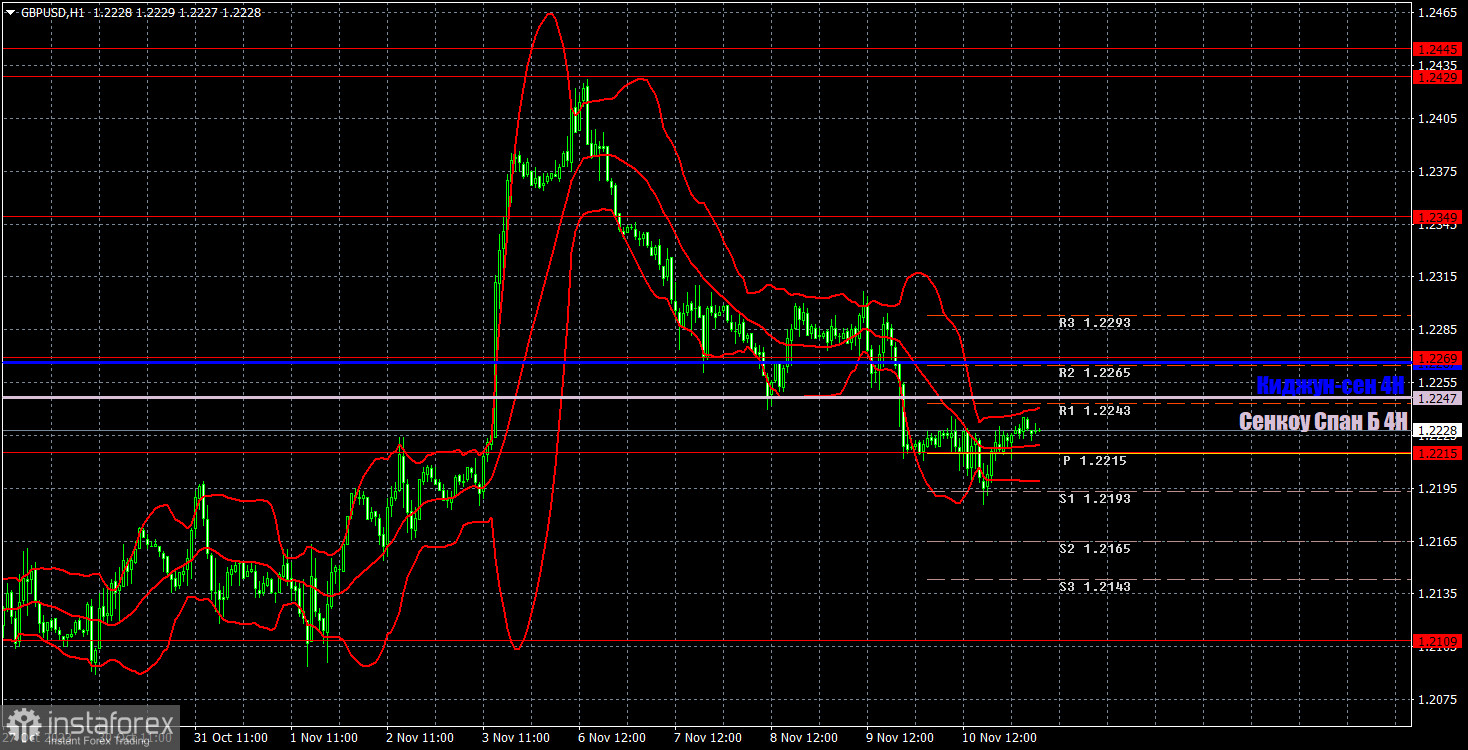Screen dimensions: 1468x750
Task: Select the P 1.2215 pivot label
Action: point(1095,461)
